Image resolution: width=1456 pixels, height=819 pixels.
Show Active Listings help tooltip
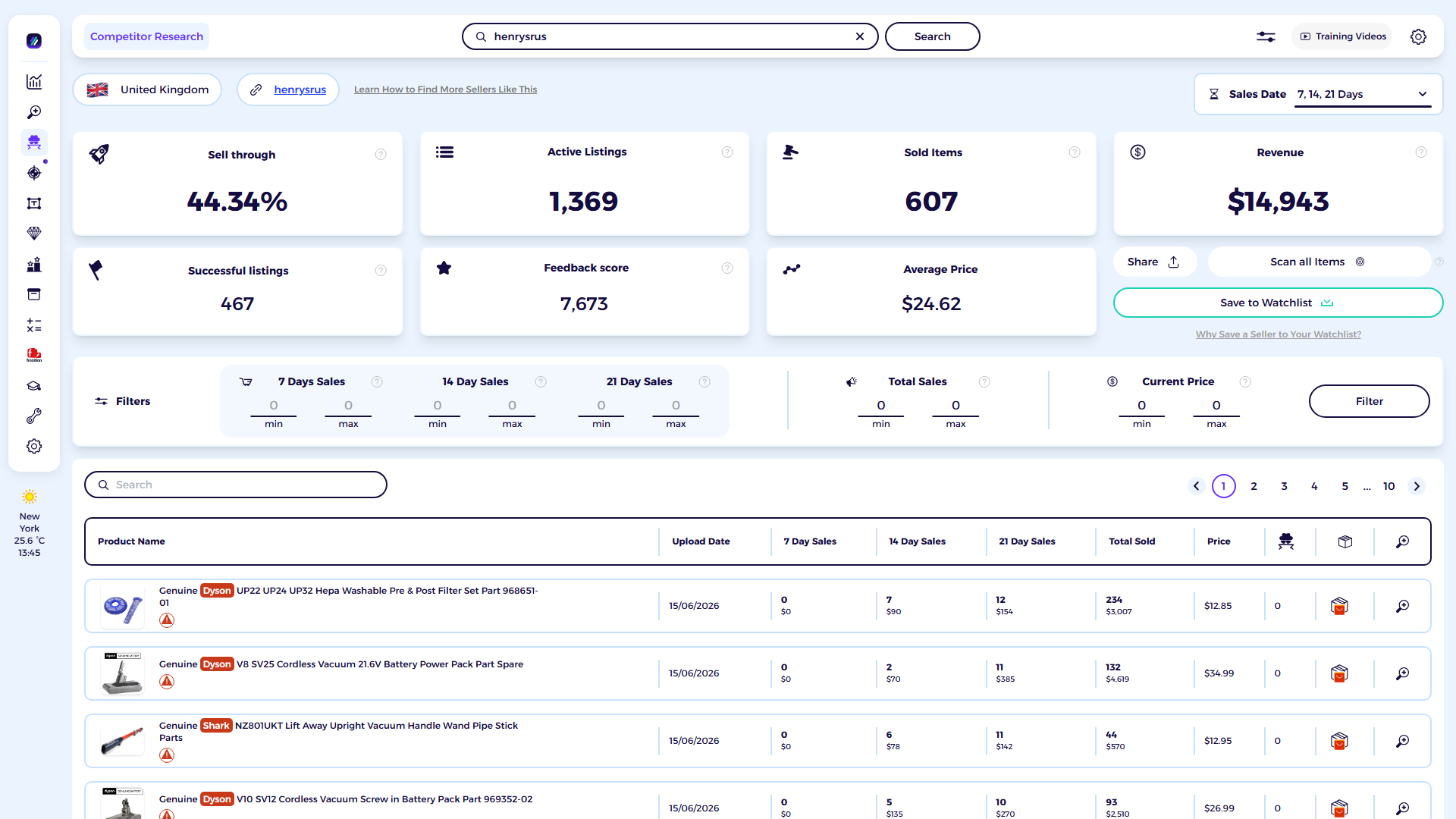(x=727, y=152)
